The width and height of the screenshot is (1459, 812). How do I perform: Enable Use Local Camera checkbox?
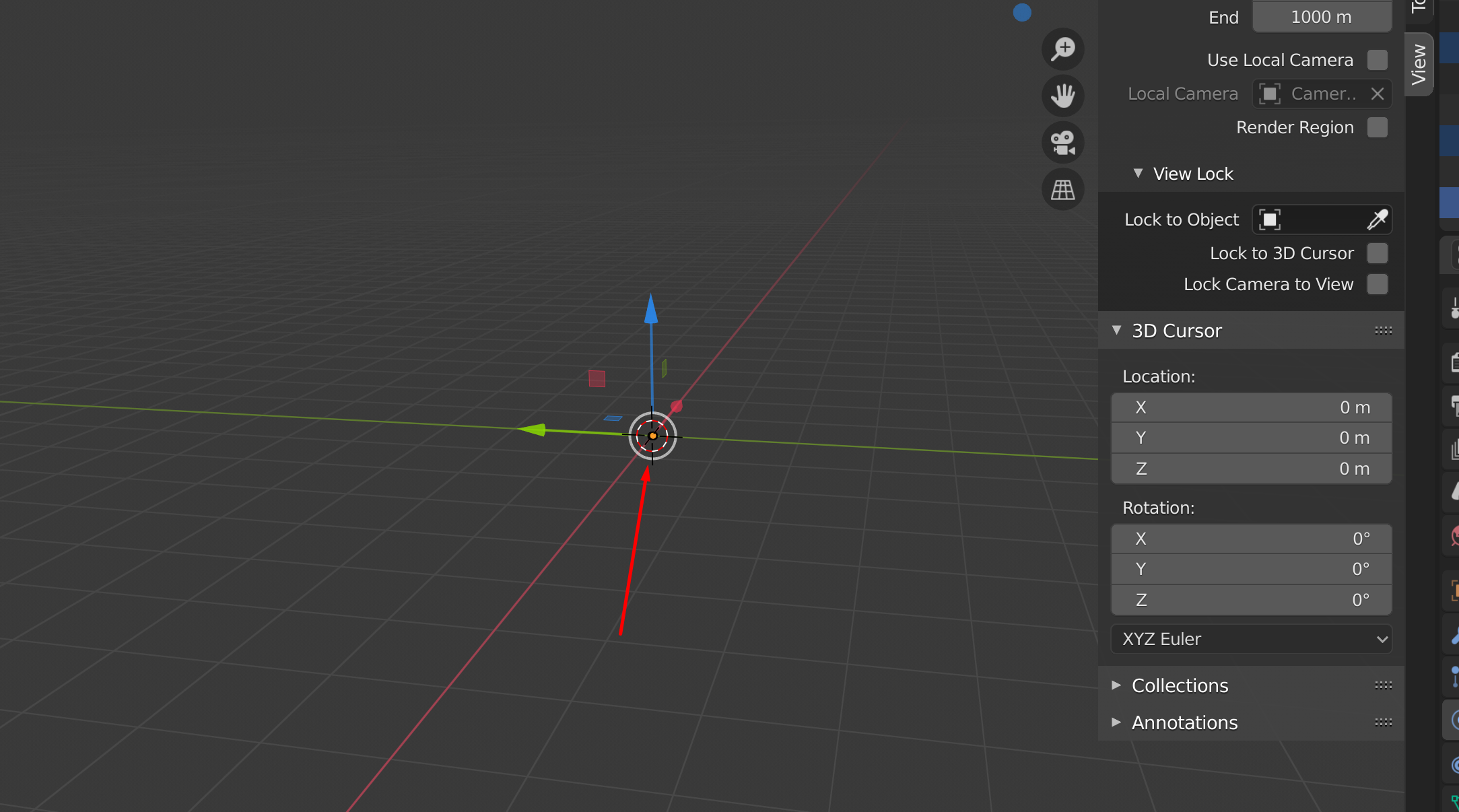(1377, 60)
